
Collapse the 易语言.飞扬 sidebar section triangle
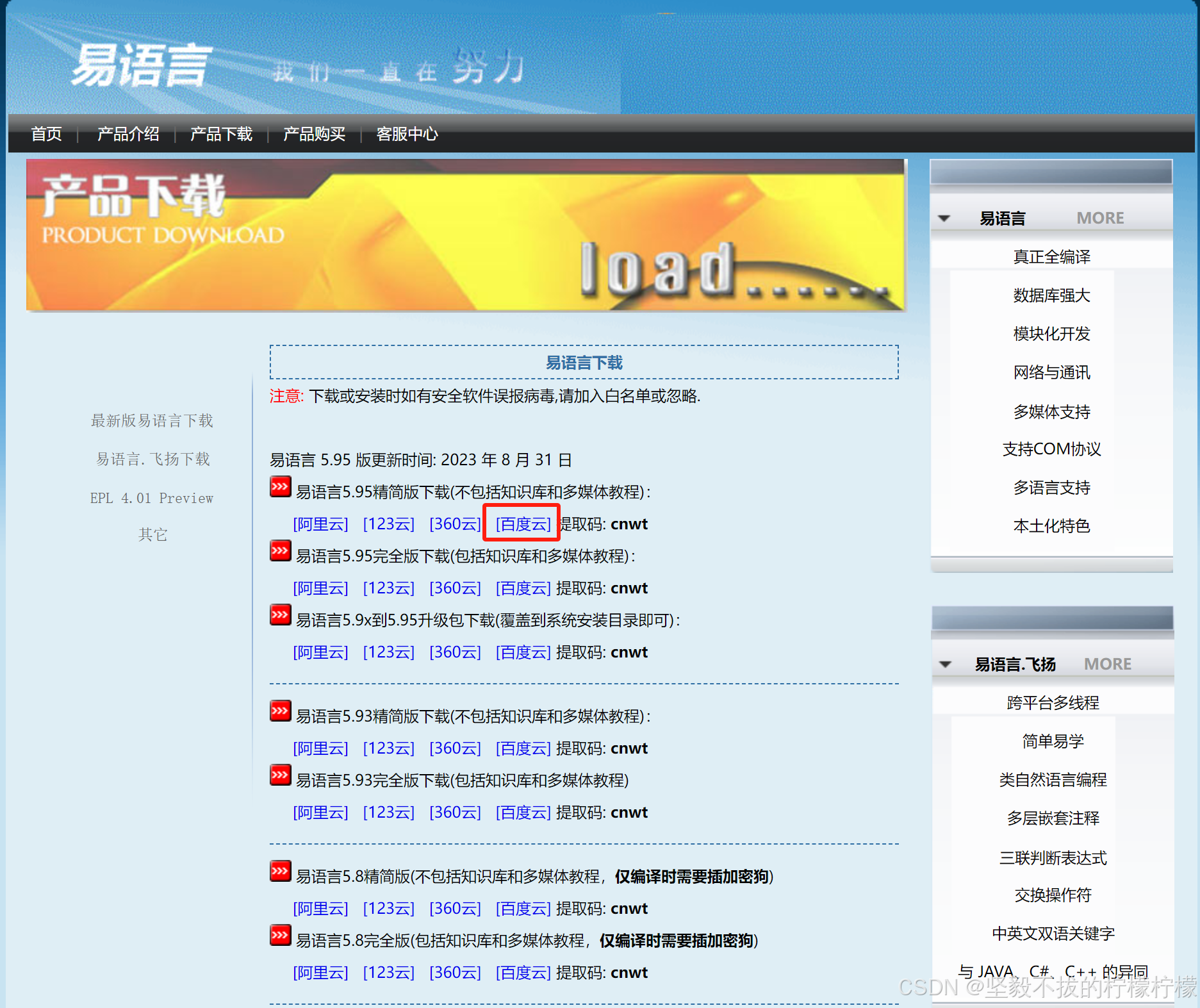(x=945, y=665)
